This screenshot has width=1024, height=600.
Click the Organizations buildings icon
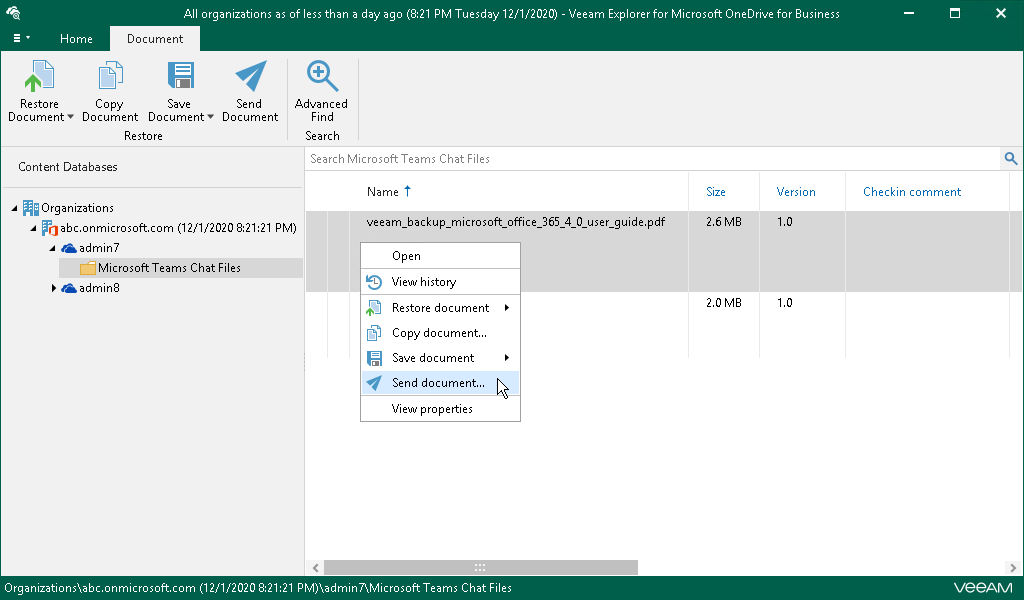coord(31,208)
